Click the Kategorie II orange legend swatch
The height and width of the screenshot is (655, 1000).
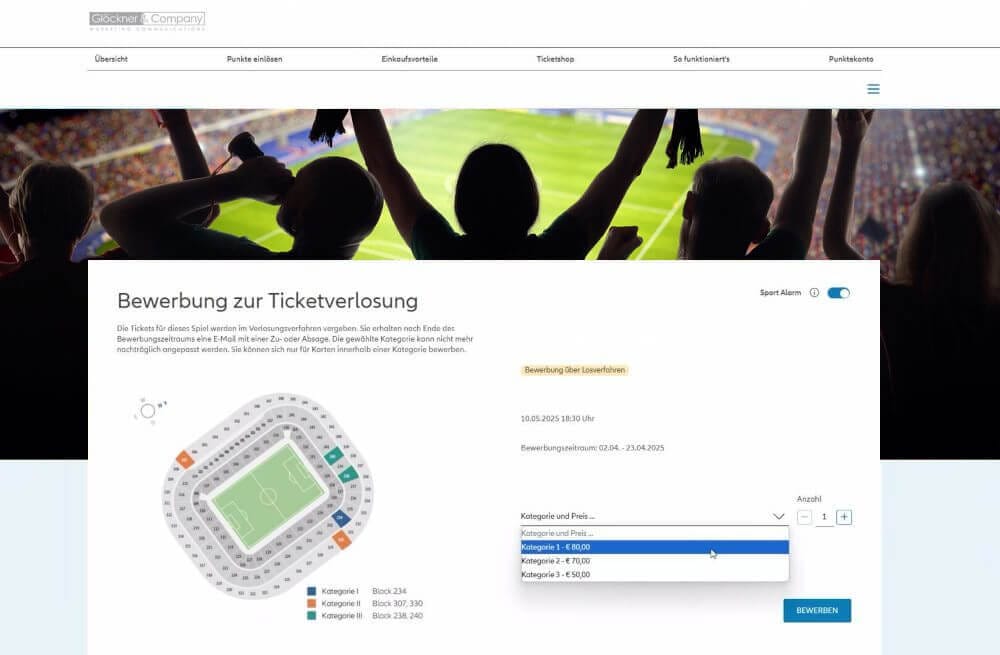point(312,602)
